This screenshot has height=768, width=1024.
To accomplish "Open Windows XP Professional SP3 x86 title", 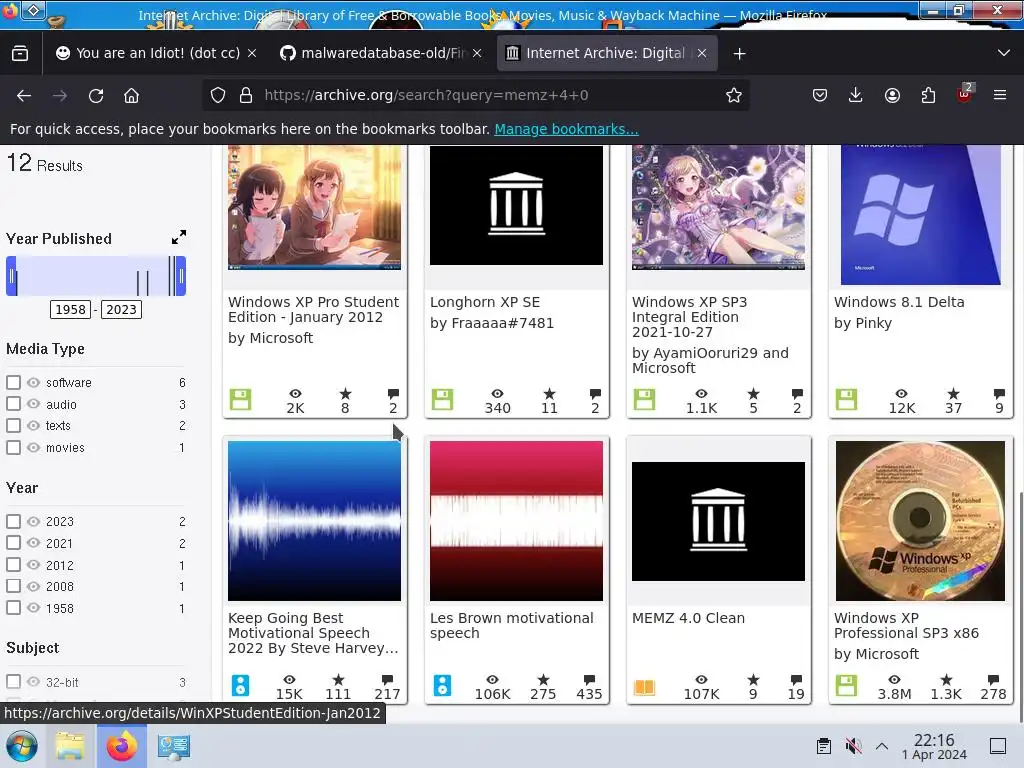I will (906, 625).
